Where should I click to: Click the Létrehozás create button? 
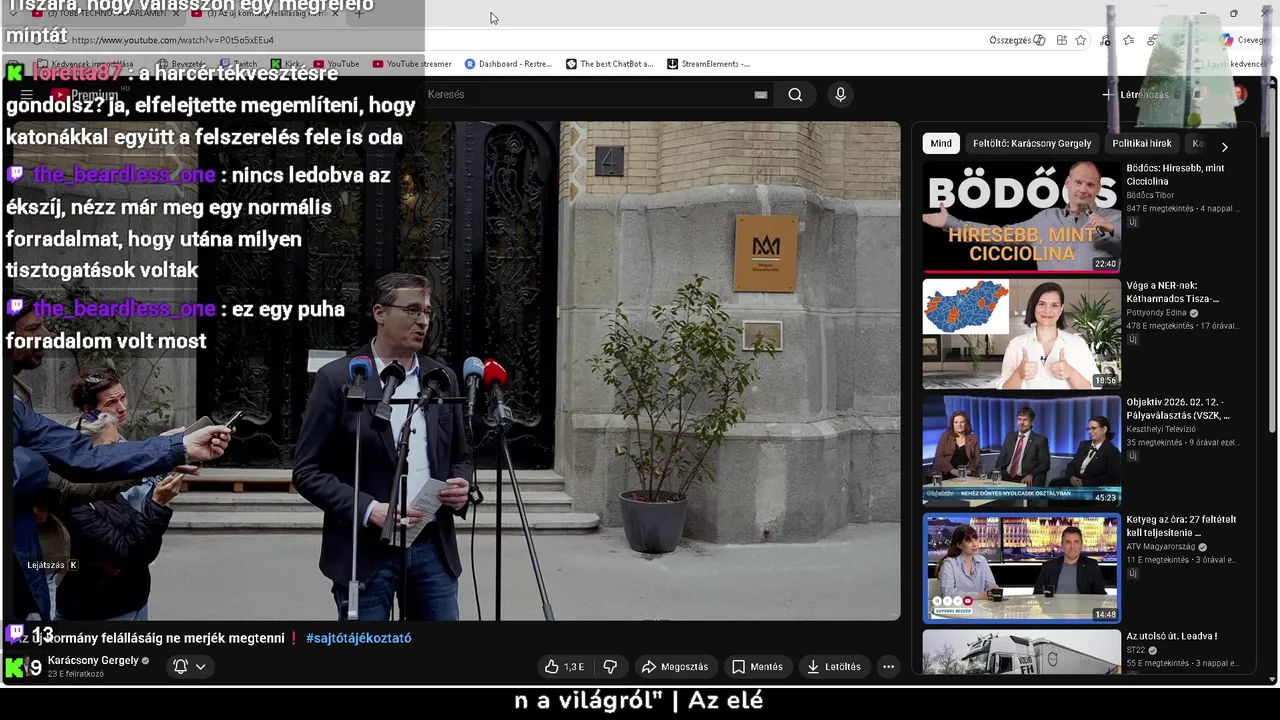pyautogui.click(x=1136, y=95)
